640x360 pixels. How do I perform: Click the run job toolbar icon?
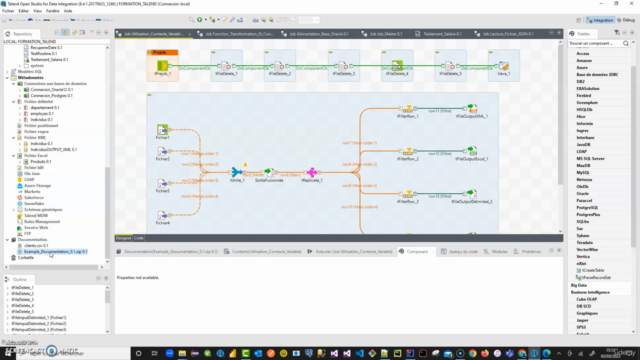pyautogui.click(x=200, y=20)
